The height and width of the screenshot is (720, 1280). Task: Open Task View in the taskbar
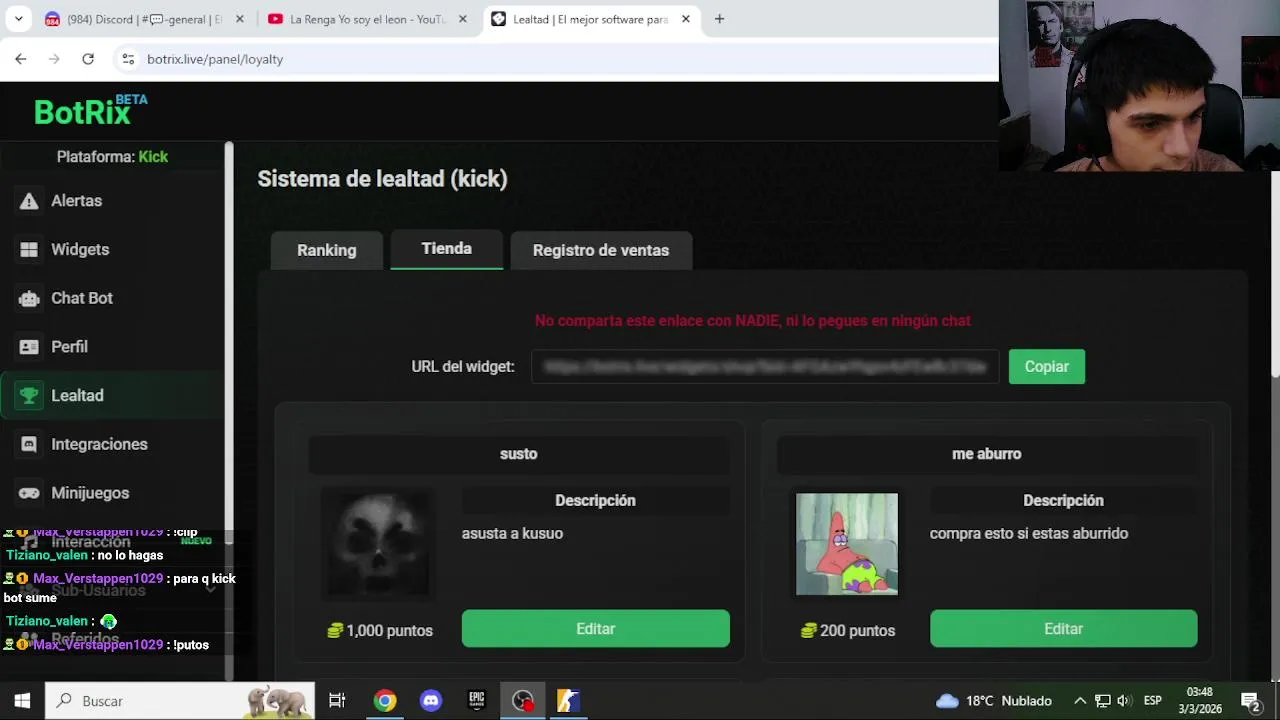coord(337,701)
